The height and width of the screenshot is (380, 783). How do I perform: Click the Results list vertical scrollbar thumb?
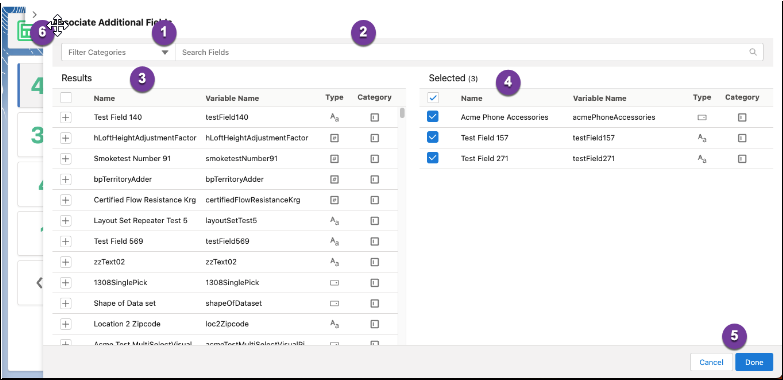pyautogui.click(x=402, y=113)
